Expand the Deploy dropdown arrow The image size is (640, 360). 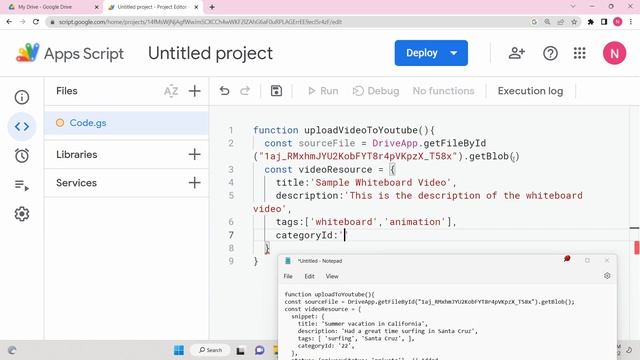[x=453, y=53]
